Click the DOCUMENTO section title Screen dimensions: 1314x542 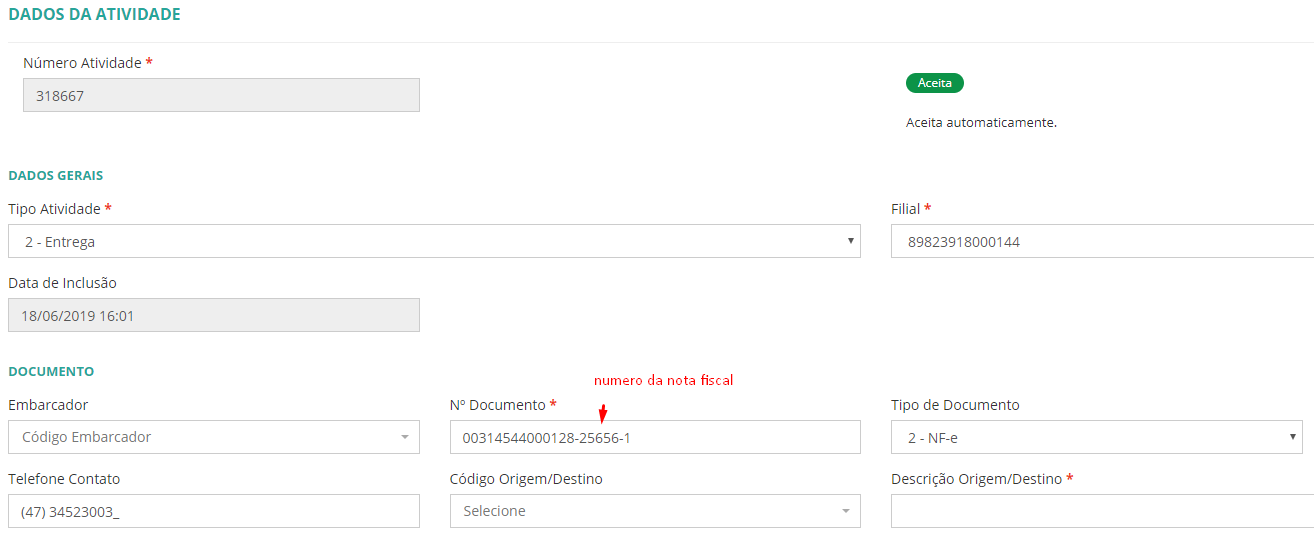click(x=51, y=371)
